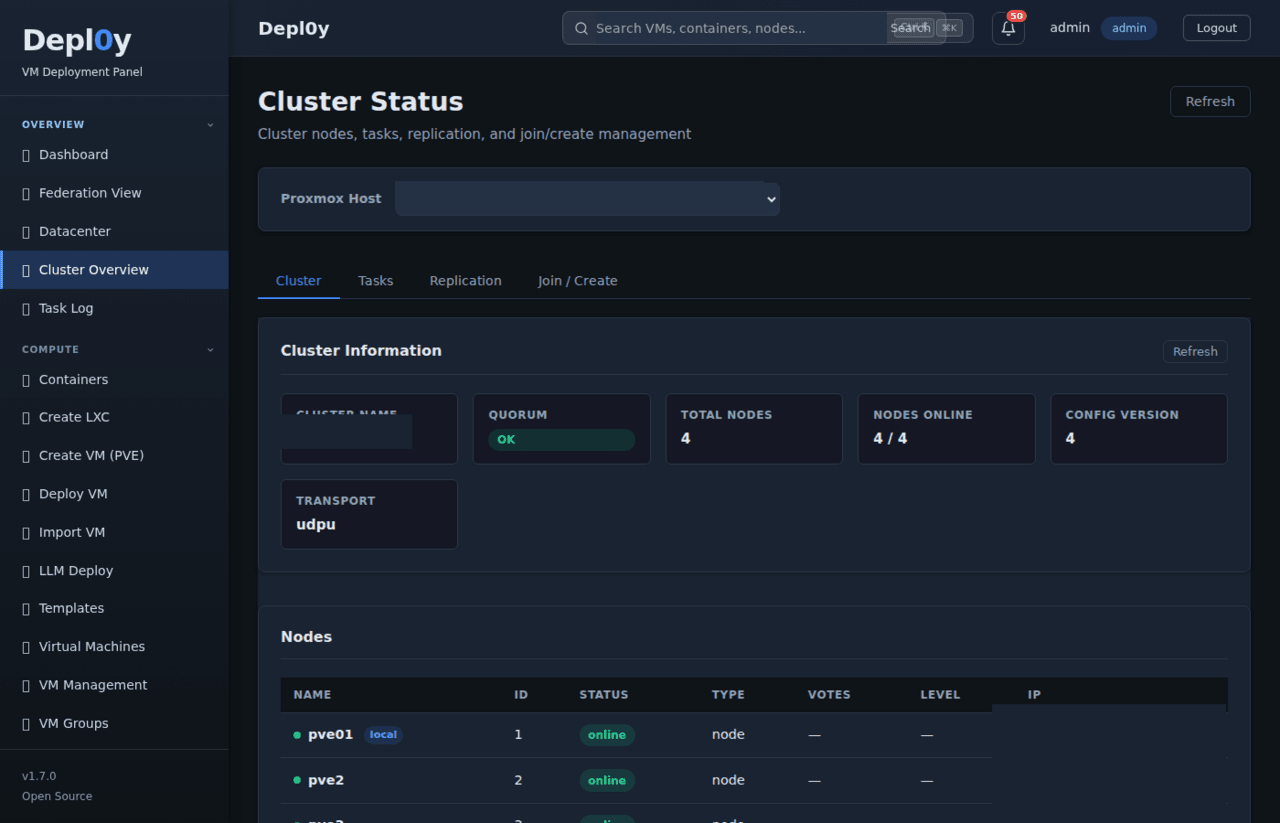This screenshot has width=1280, height=823.
Task: Click the LEVEL column header
Action: [x=940, y=695]
